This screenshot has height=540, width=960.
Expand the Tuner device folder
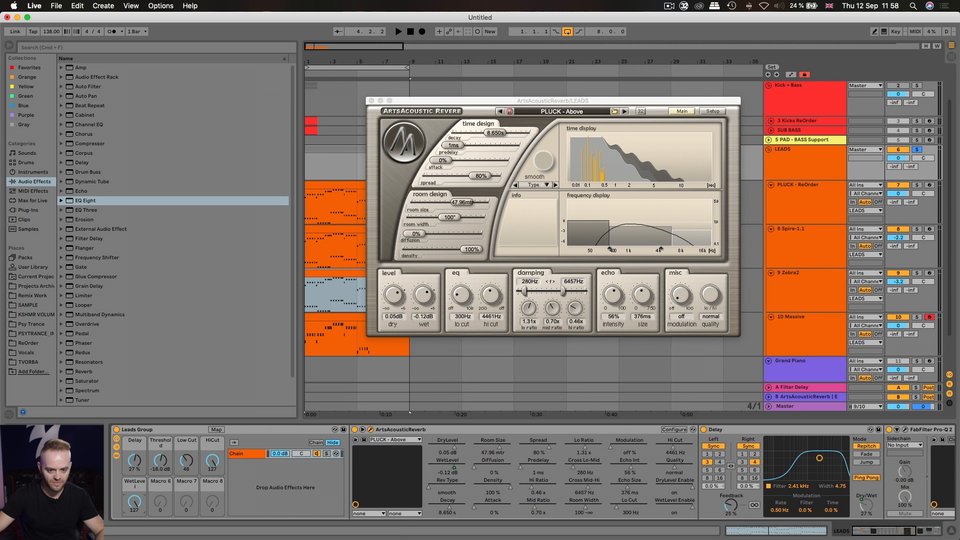click(61, 400)
